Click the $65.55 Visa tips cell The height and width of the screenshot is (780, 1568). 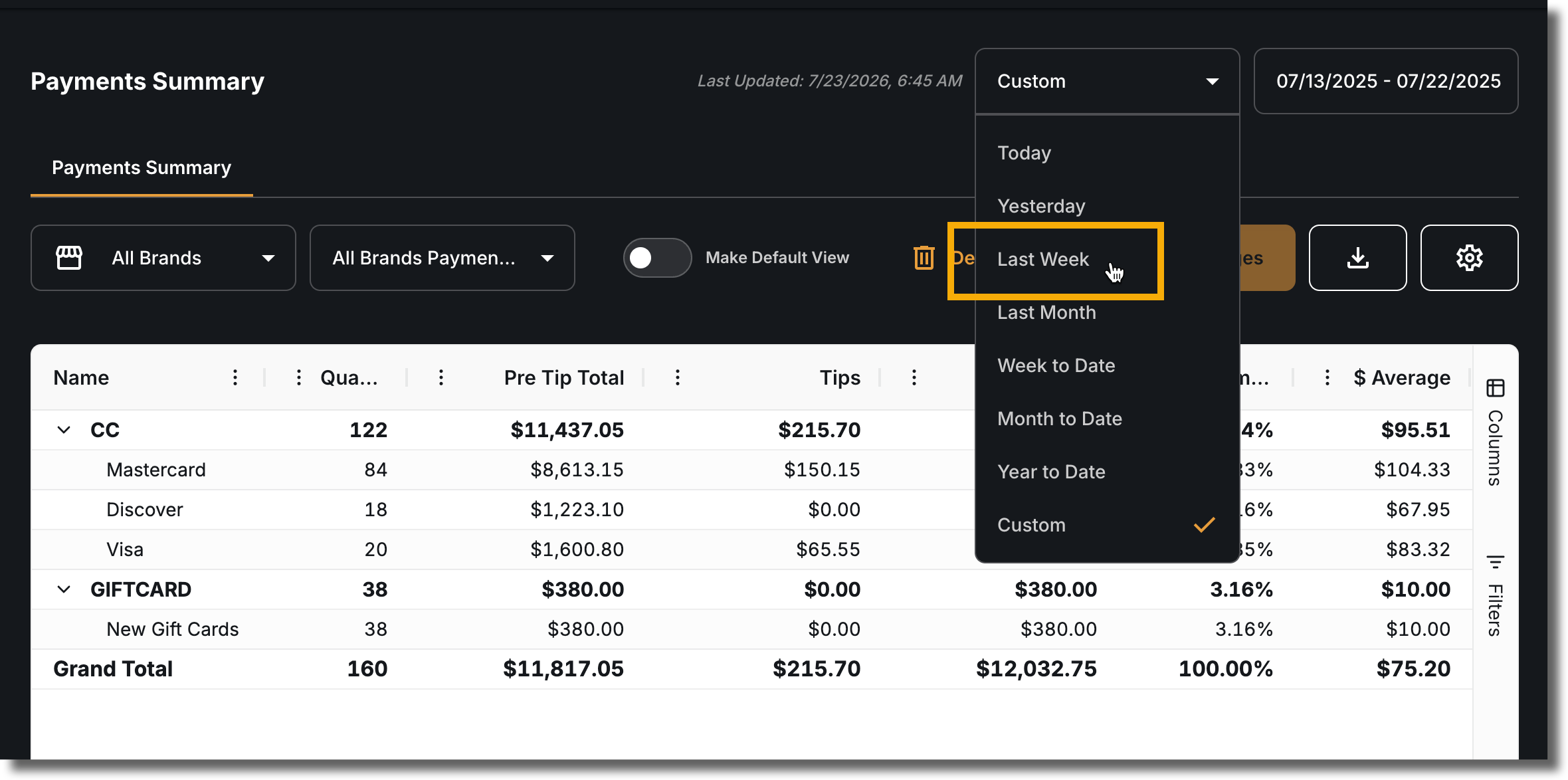click(x=828, y=549)
